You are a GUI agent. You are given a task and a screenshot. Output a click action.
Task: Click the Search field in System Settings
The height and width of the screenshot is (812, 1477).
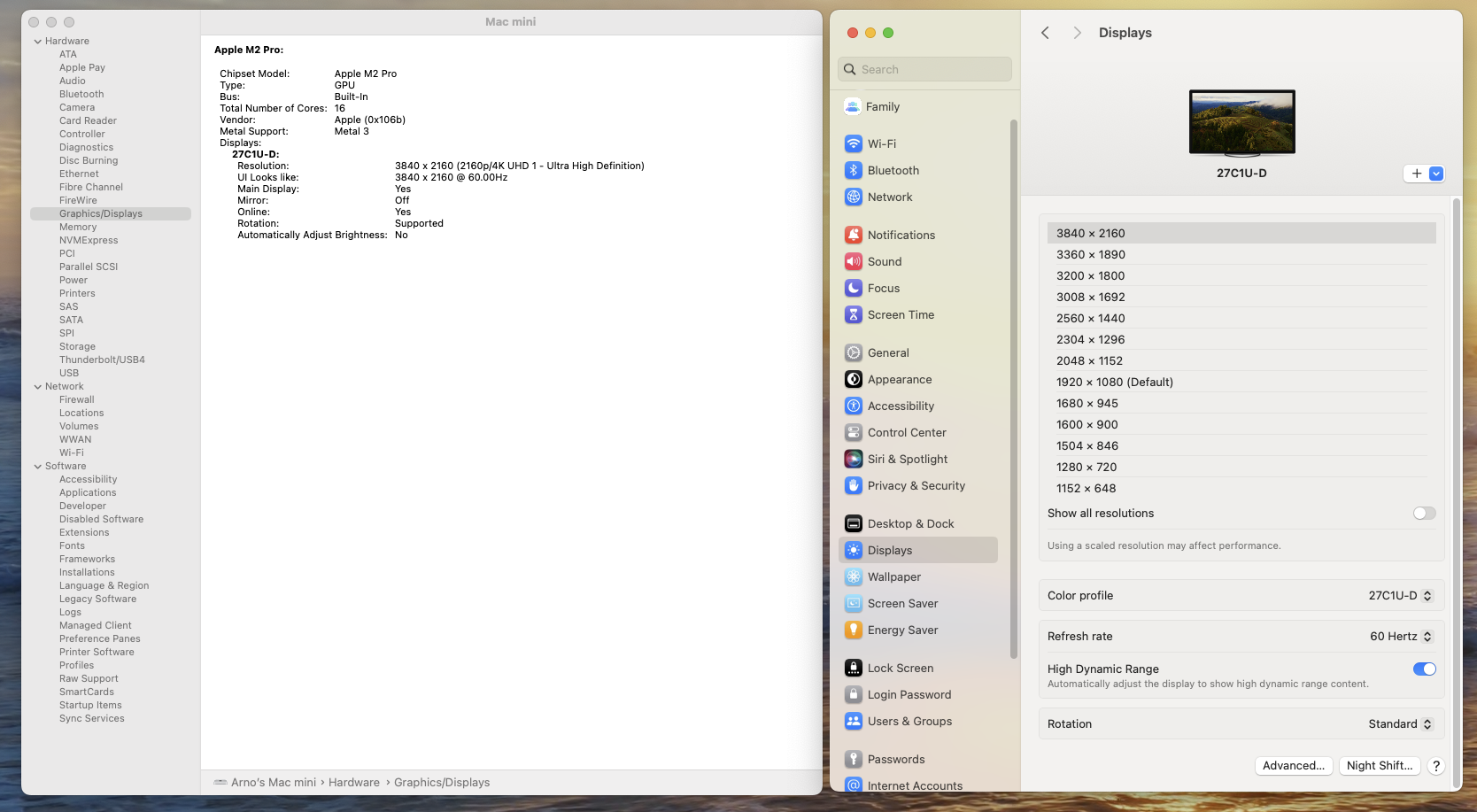pyautogui.click(x=924, y=69)
